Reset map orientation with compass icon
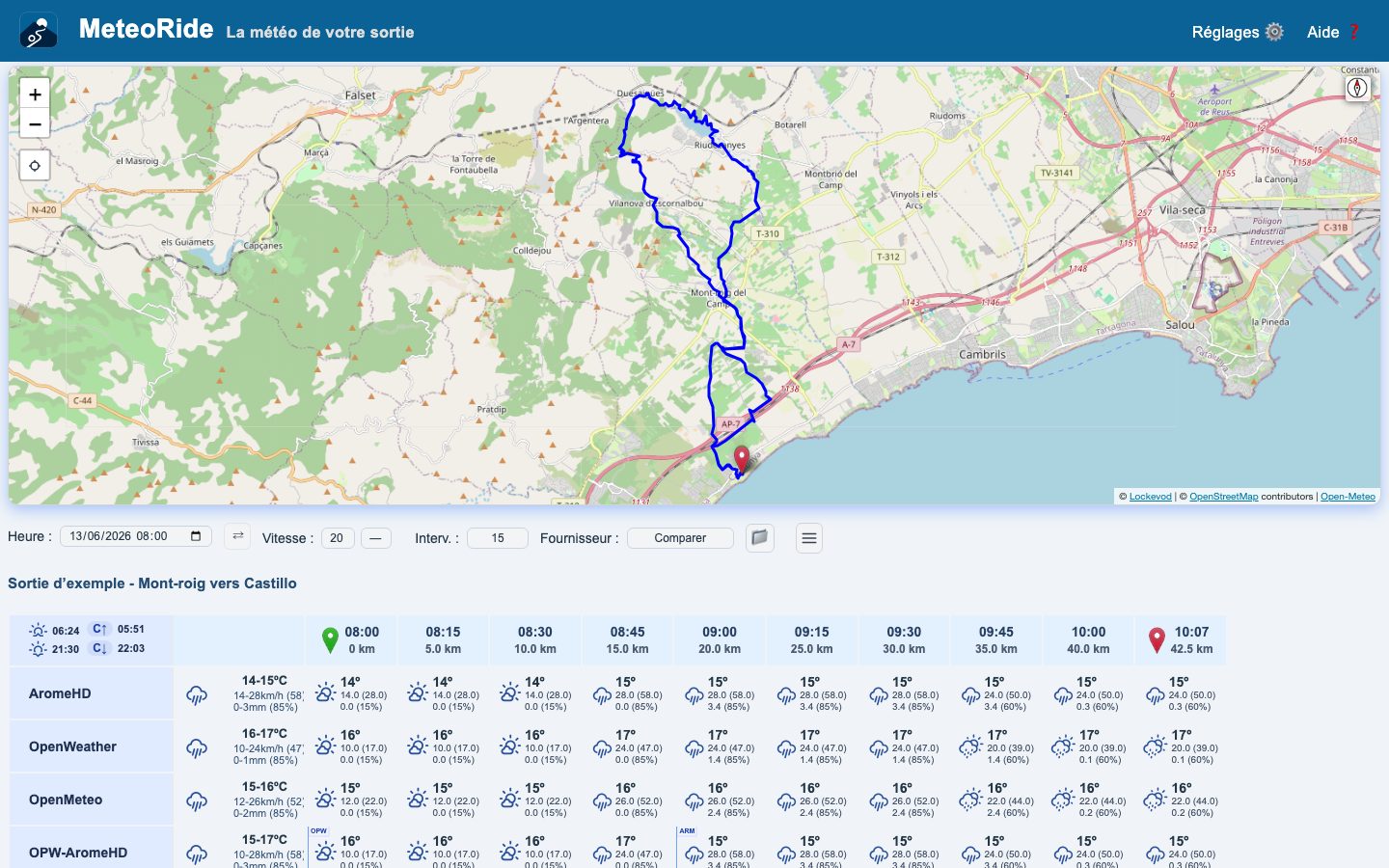The image size is (1389, 868). tap(1357, 88)
